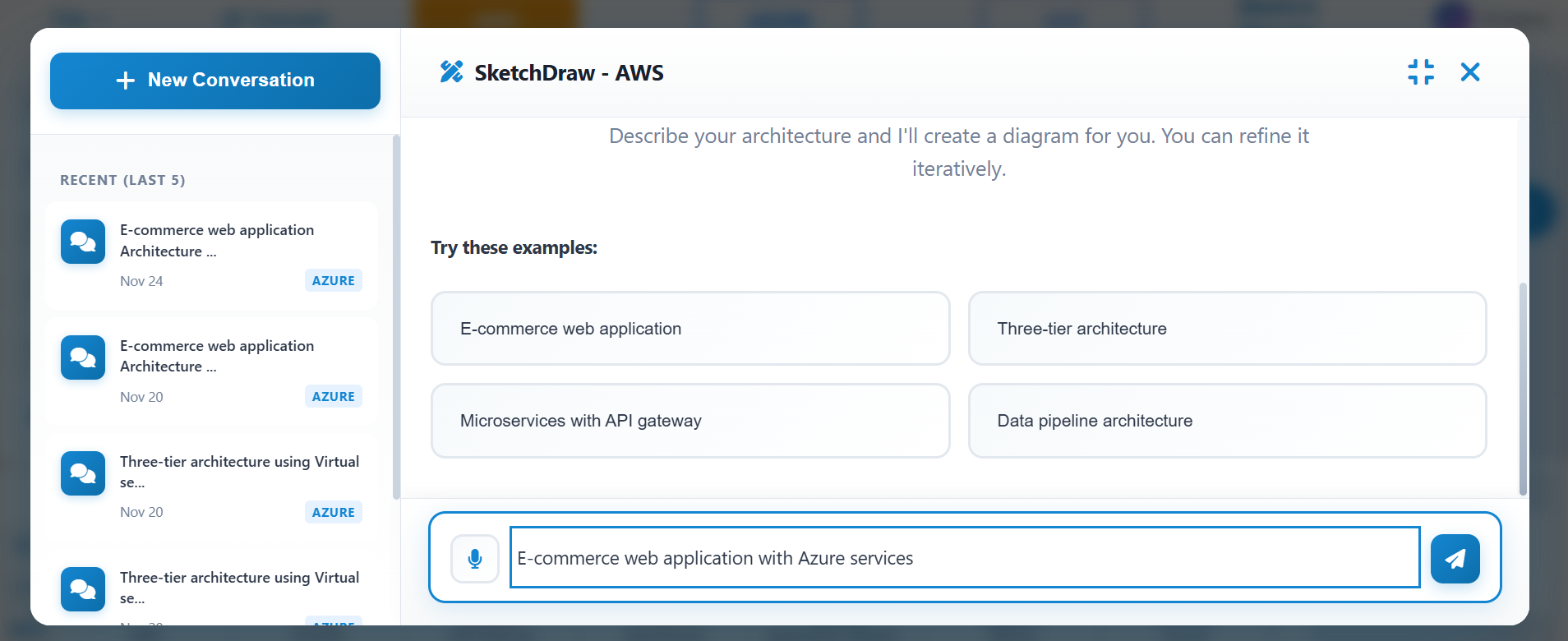Viewport: 1568px width, 641px height.
Task: Click chat icon of Nov 20 Three-tier conversation
Action: (83, 473)
